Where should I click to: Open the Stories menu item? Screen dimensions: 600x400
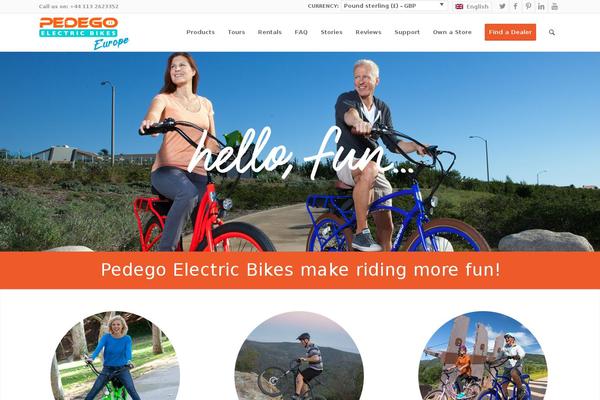tap(331, 32)
